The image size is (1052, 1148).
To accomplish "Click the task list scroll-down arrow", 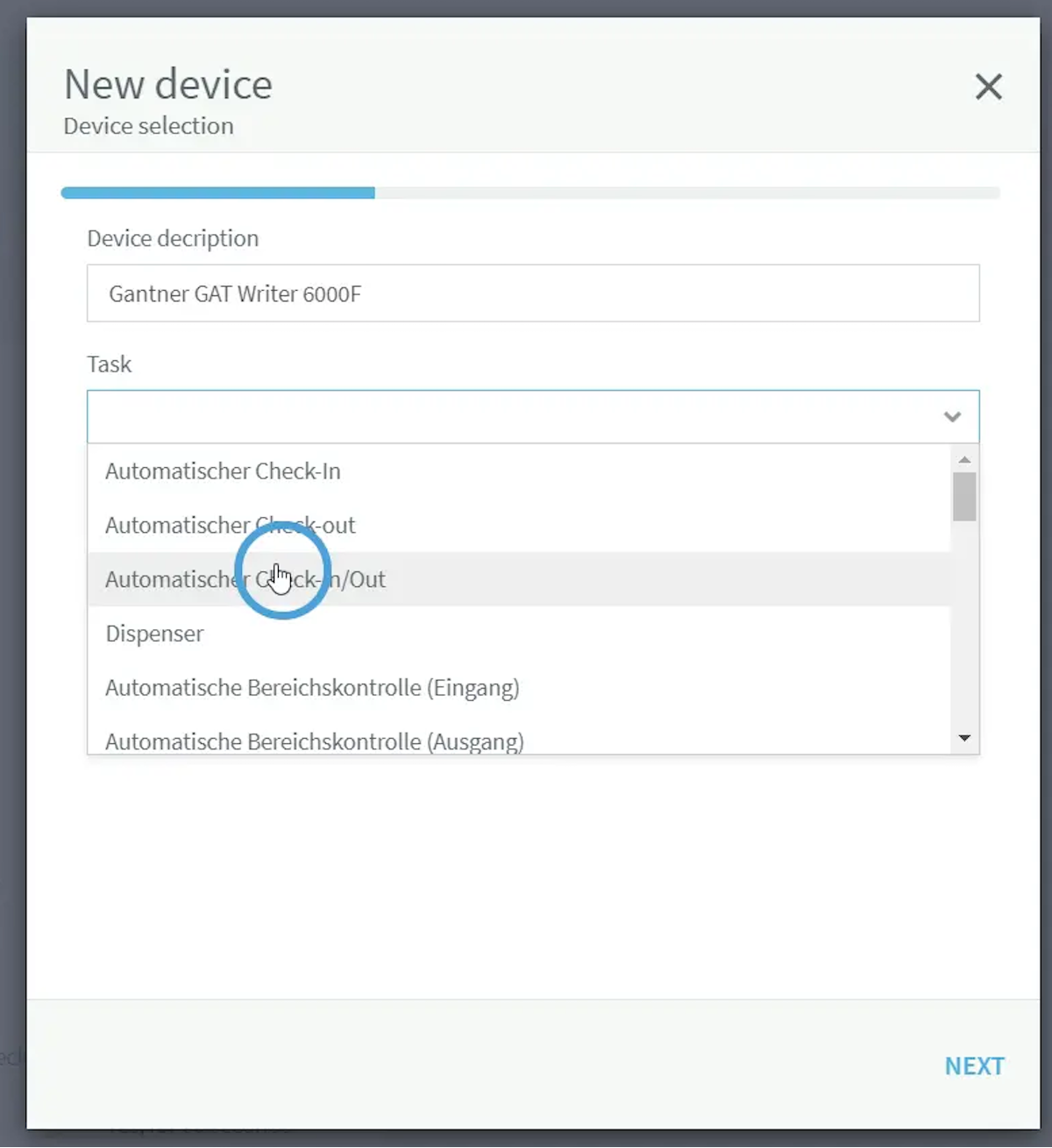I will point(964,738).
